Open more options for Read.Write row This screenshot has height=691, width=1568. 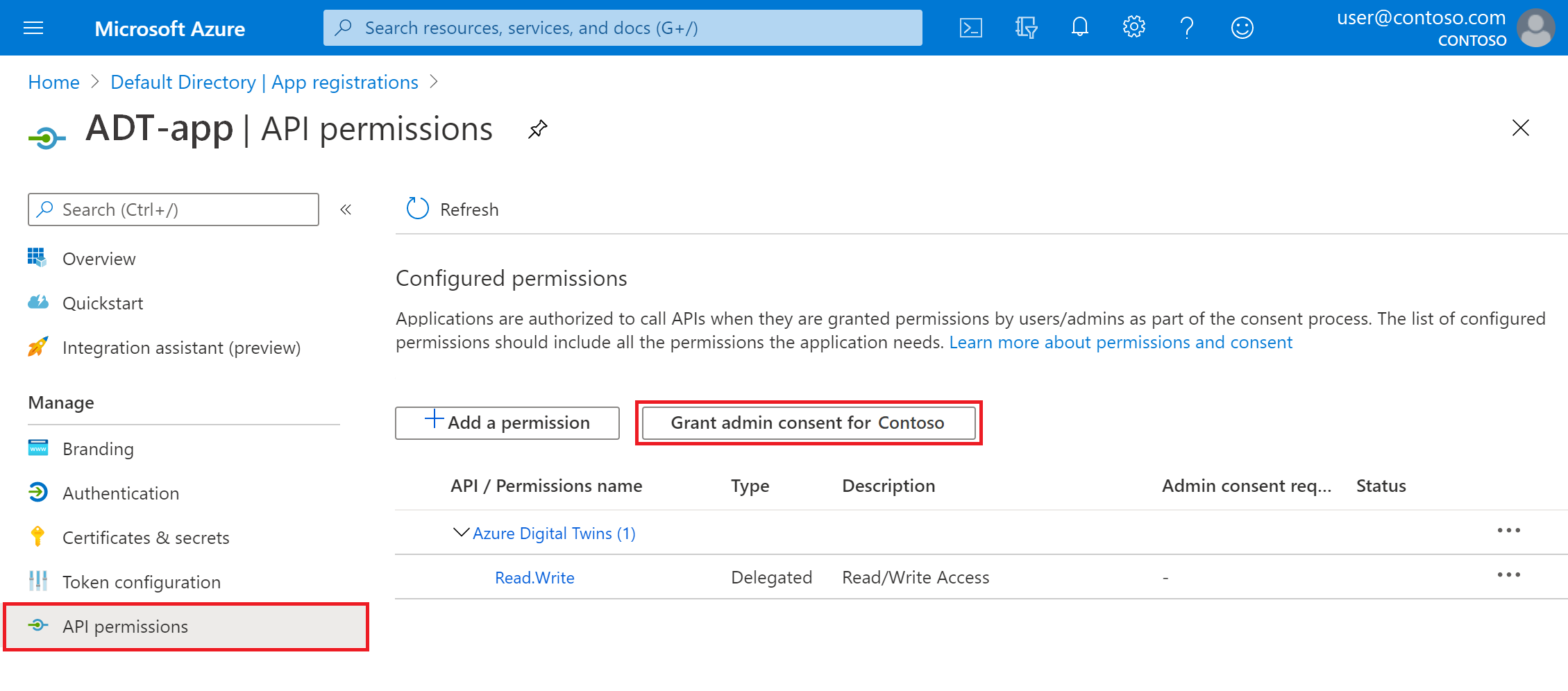coord(1508,575)
